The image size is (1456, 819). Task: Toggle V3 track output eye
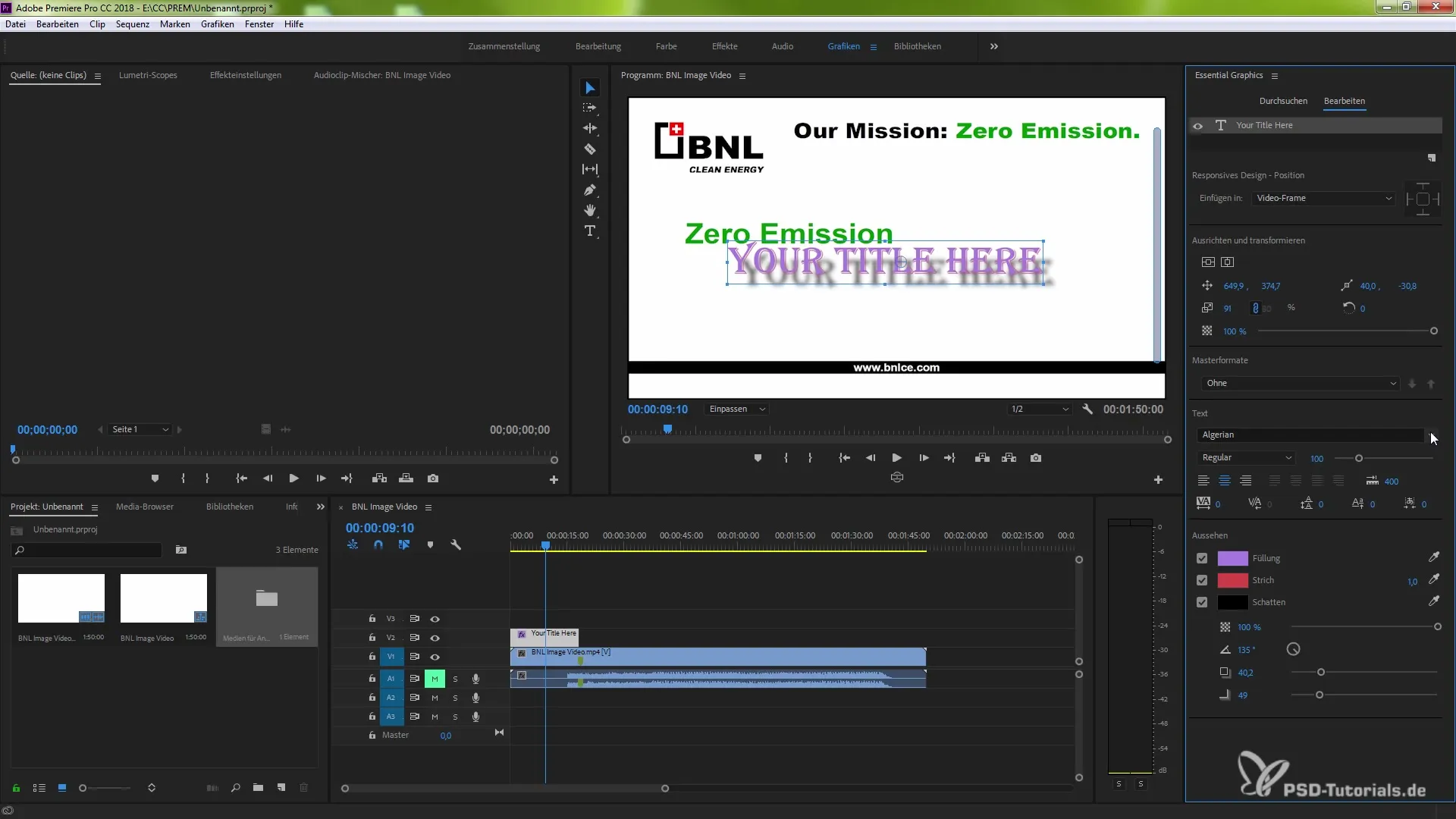[x=435, y=619]
